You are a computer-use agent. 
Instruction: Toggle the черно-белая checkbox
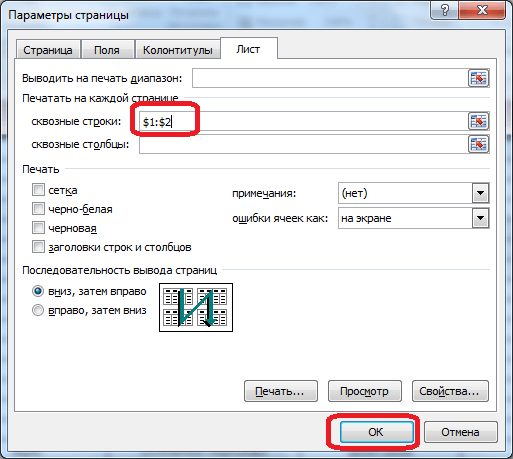coord(38,209)
